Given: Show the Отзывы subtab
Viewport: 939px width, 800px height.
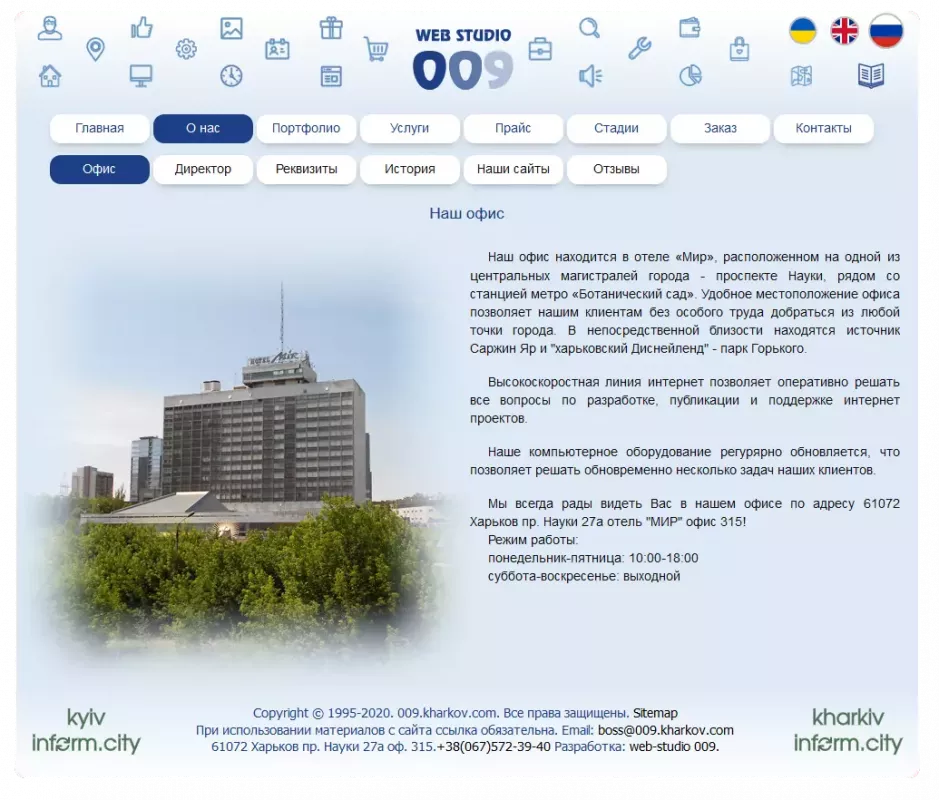Looking at the screenshot, I should tap(616, 170).
